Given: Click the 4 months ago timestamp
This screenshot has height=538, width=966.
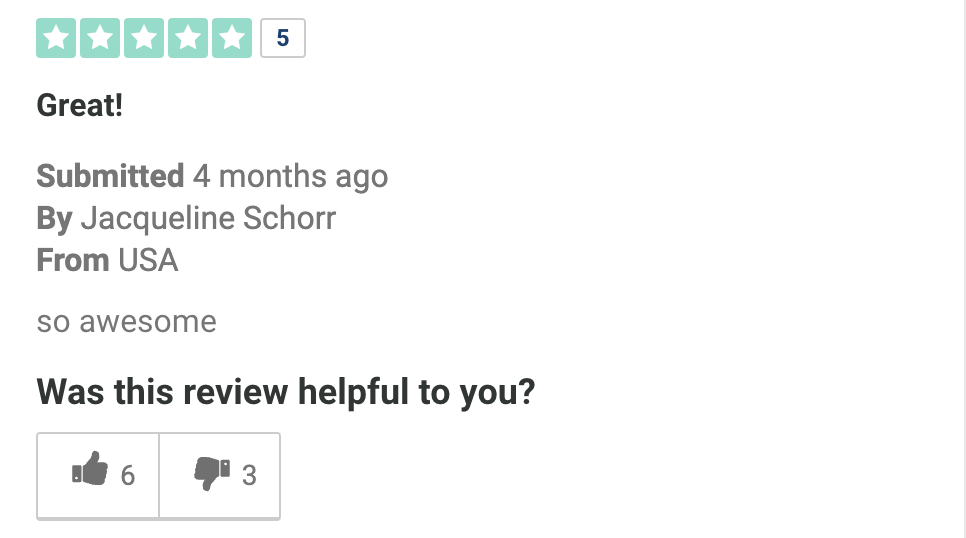Looking at the screenshot, I should [290, 177].
